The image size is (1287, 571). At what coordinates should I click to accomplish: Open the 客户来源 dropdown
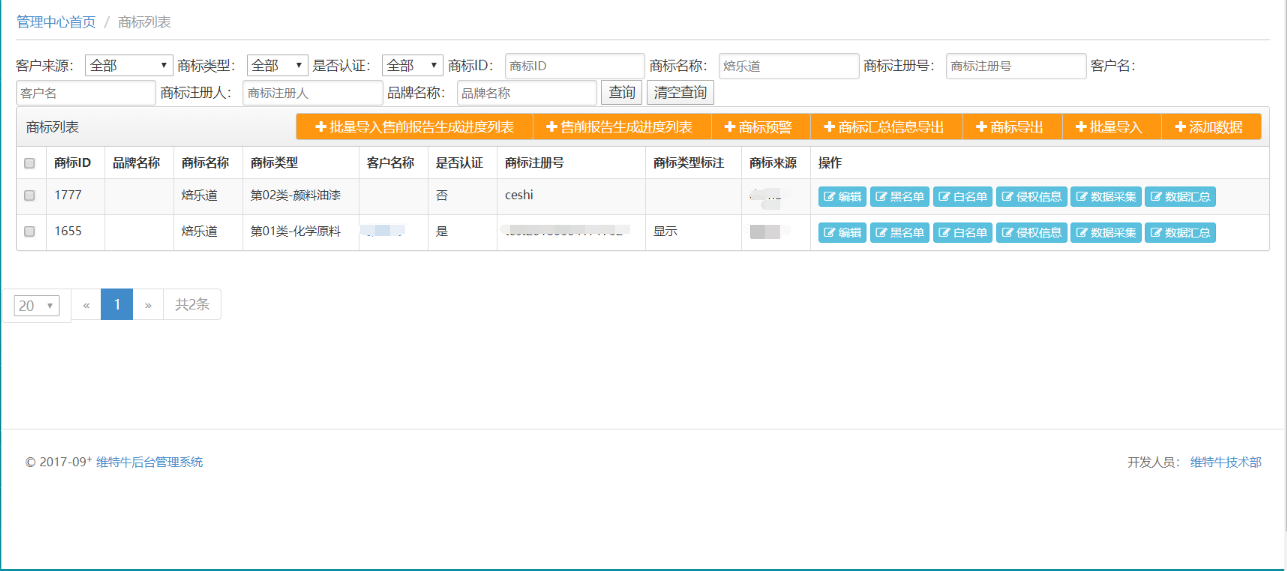(x=129, y=66)
